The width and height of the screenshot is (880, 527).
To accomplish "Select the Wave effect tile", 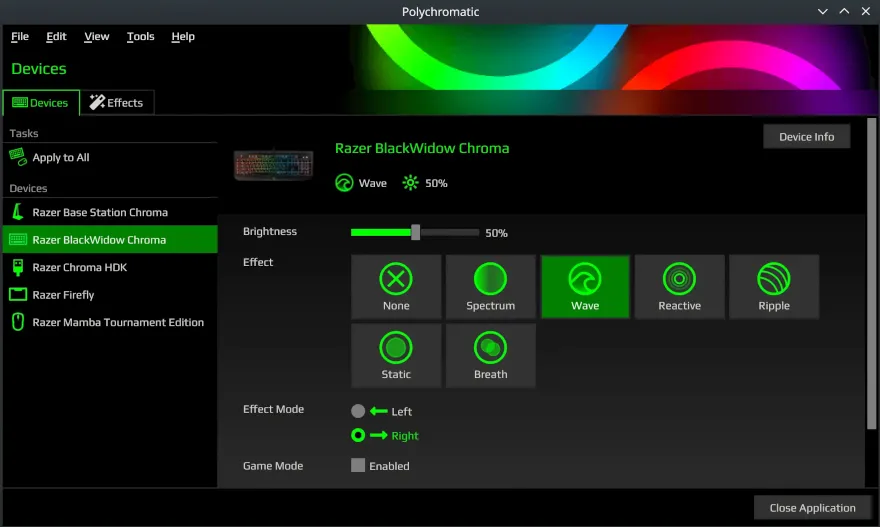I will (585, 287).
